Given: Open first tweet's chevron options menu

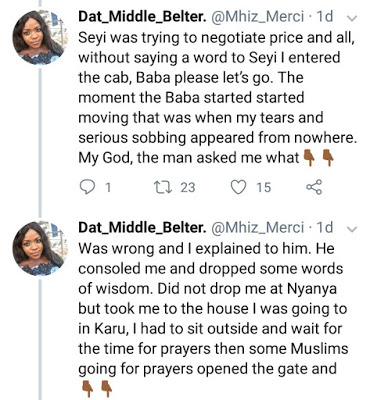Looking at the screenshot, I should coord(352,18).
